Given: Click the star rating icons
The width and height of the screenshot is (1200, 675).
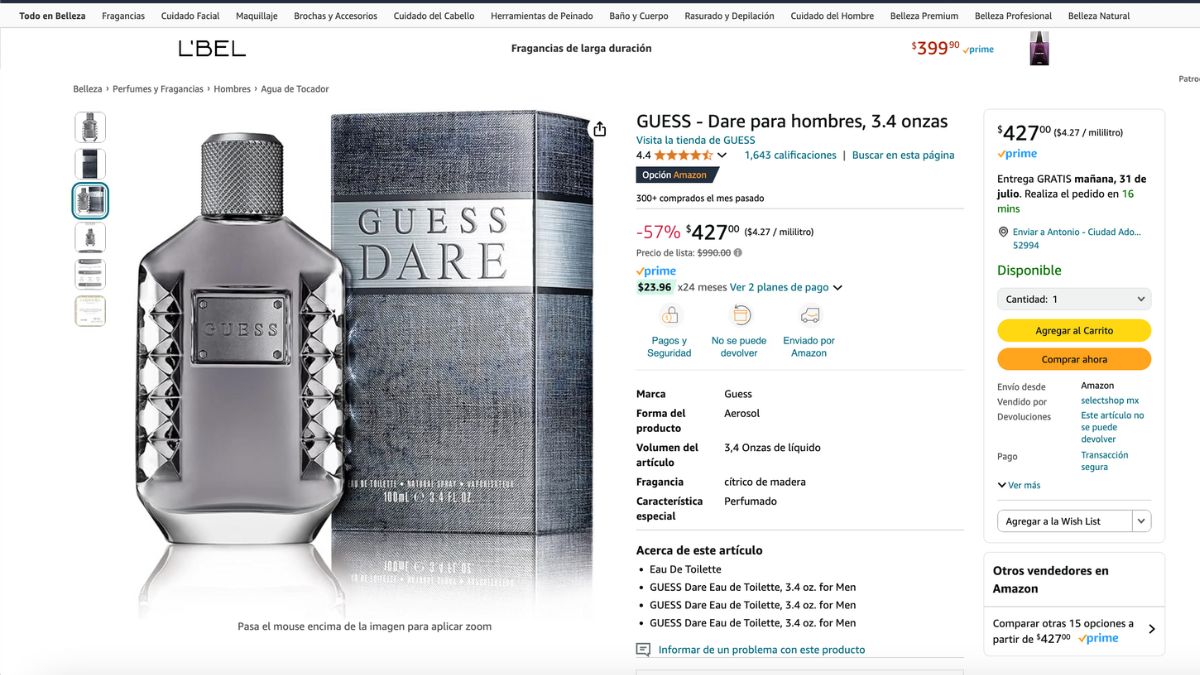Looking at the screenshot, I should pyautogui.click(x=684, y=155).
